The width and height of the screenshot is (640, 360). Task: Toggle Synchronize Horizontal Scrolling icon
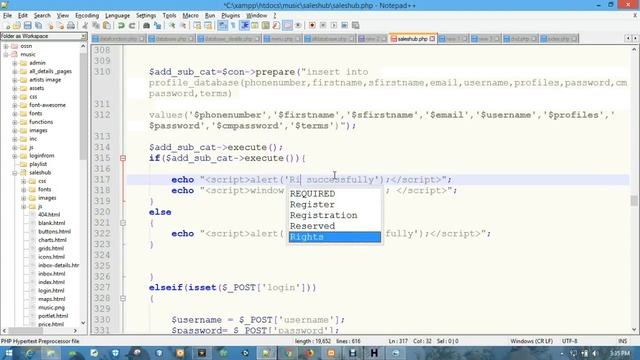[208, 26]
